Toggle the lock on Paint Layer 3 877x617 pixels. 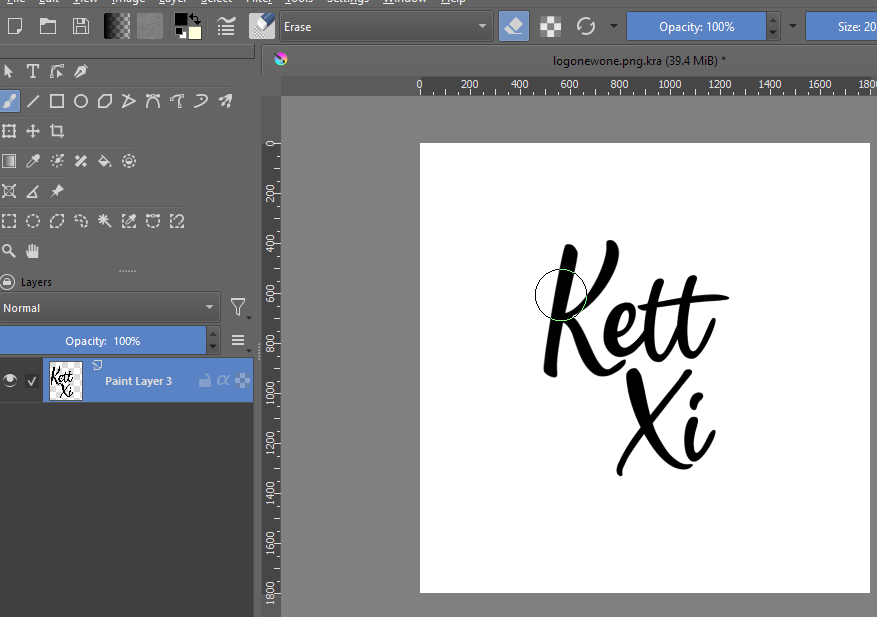point(204,381)
